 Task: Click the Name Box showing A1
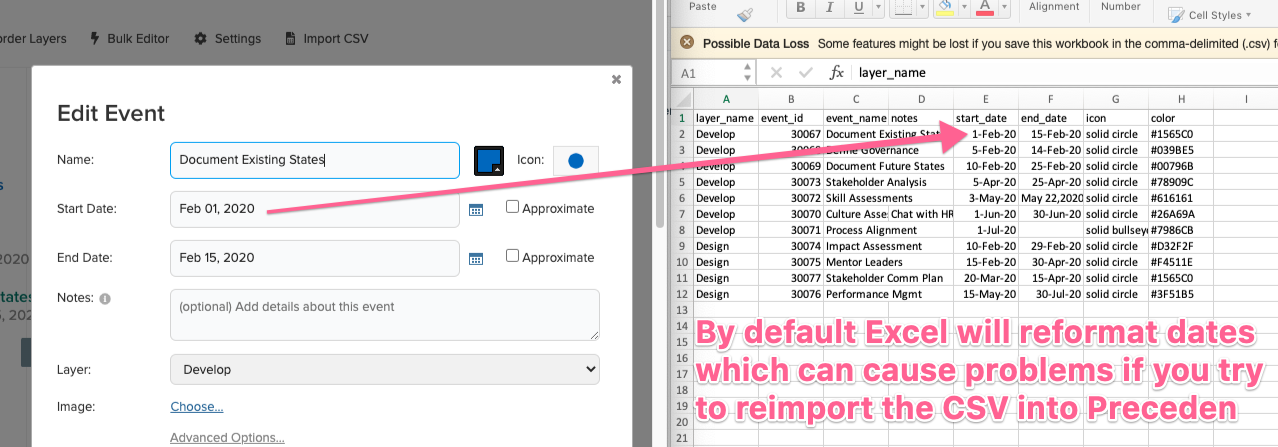(707, 73)
